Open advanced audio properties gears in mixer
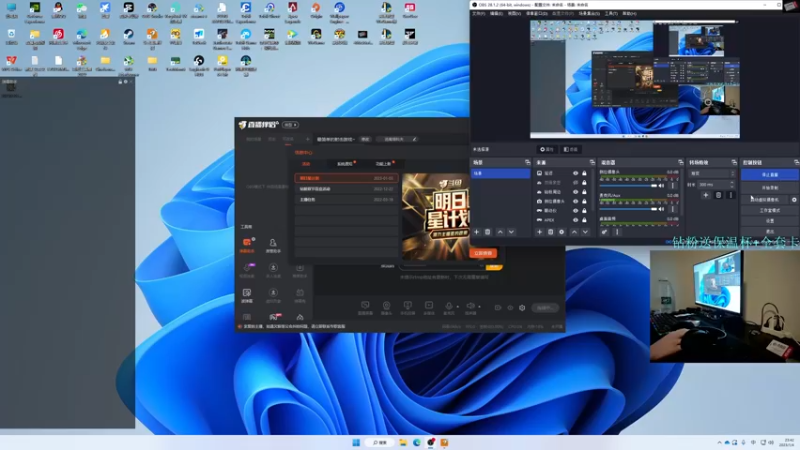Image resolution: width=800 pixels, height=450 pixels. pyautogui.click(x=605, y=232)
